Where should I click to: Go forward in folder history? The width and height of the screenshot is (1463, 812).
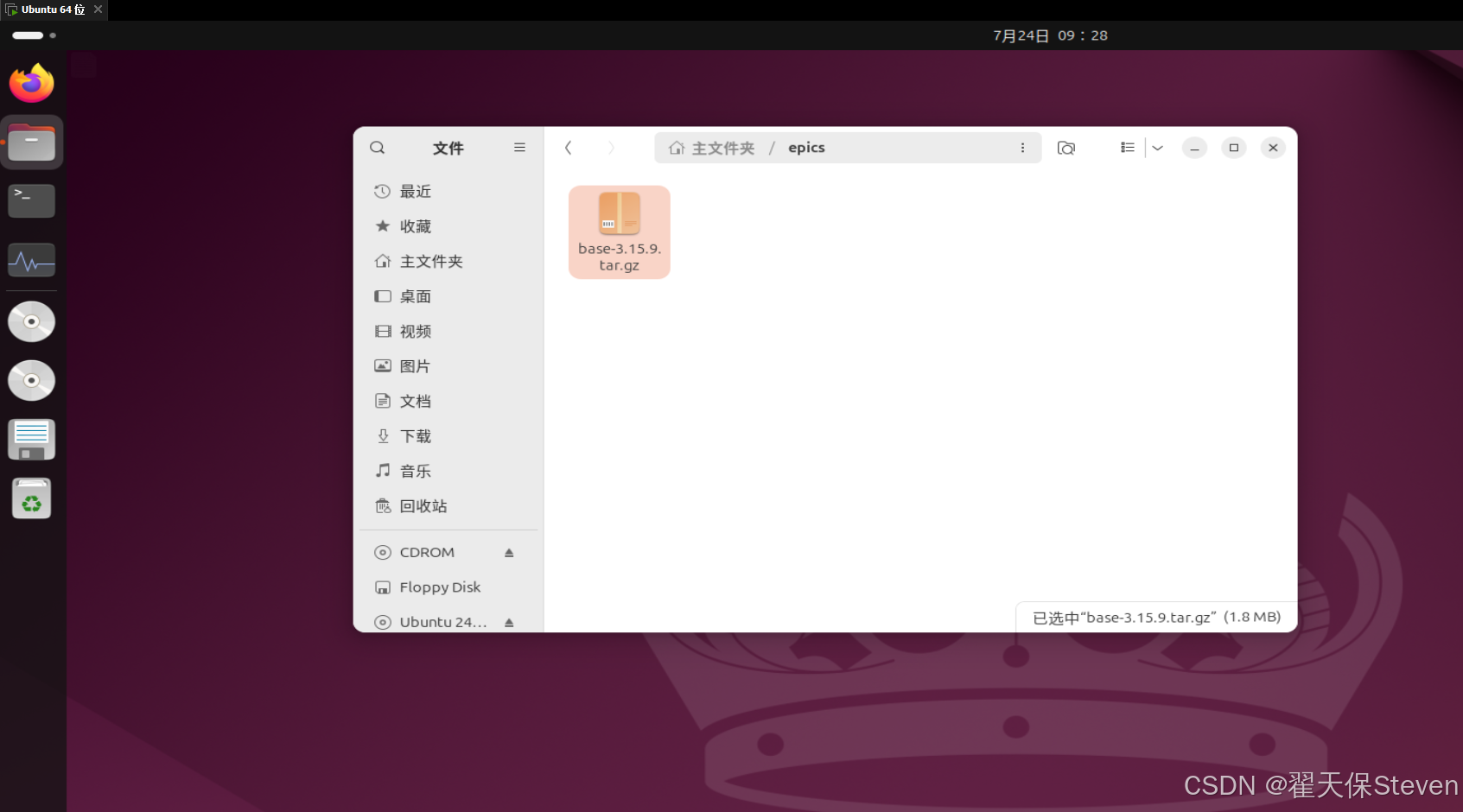click(611, 148)
